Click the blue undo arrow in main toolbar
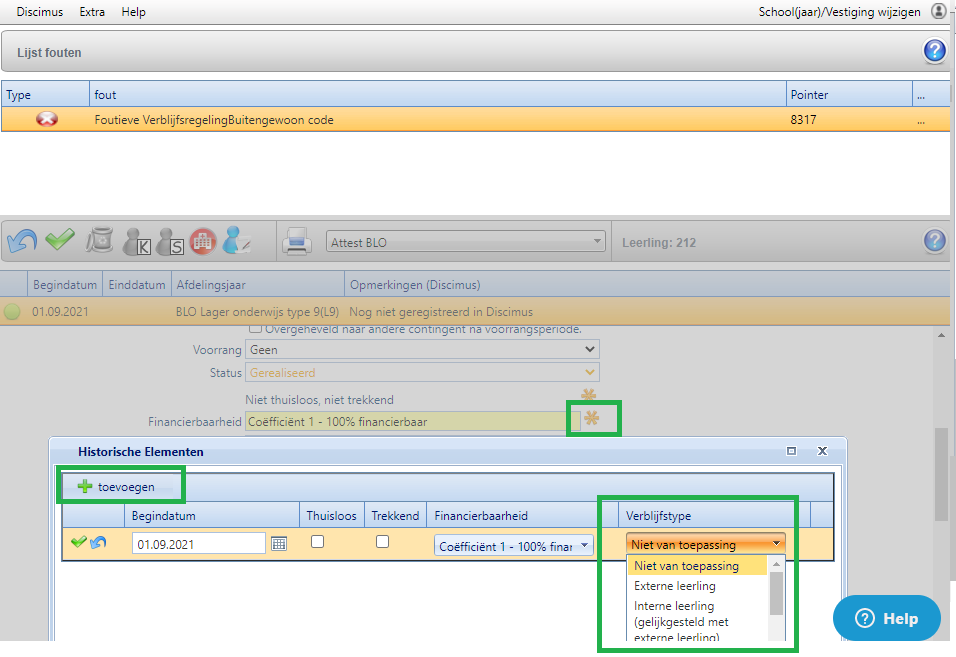 pos(21,241)
